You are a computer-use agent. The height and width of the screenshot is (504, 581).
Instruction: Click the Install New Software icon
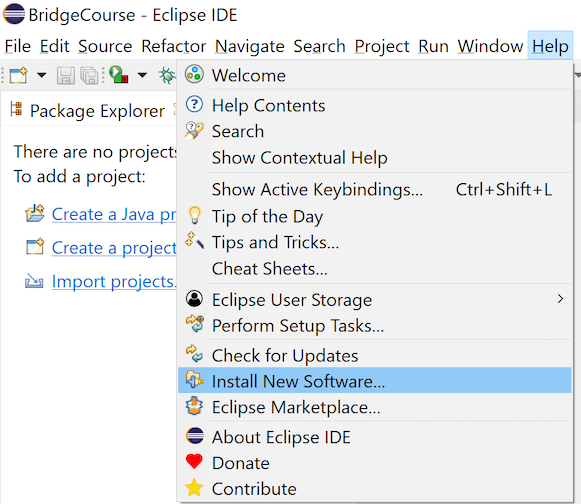coord(195,380)
